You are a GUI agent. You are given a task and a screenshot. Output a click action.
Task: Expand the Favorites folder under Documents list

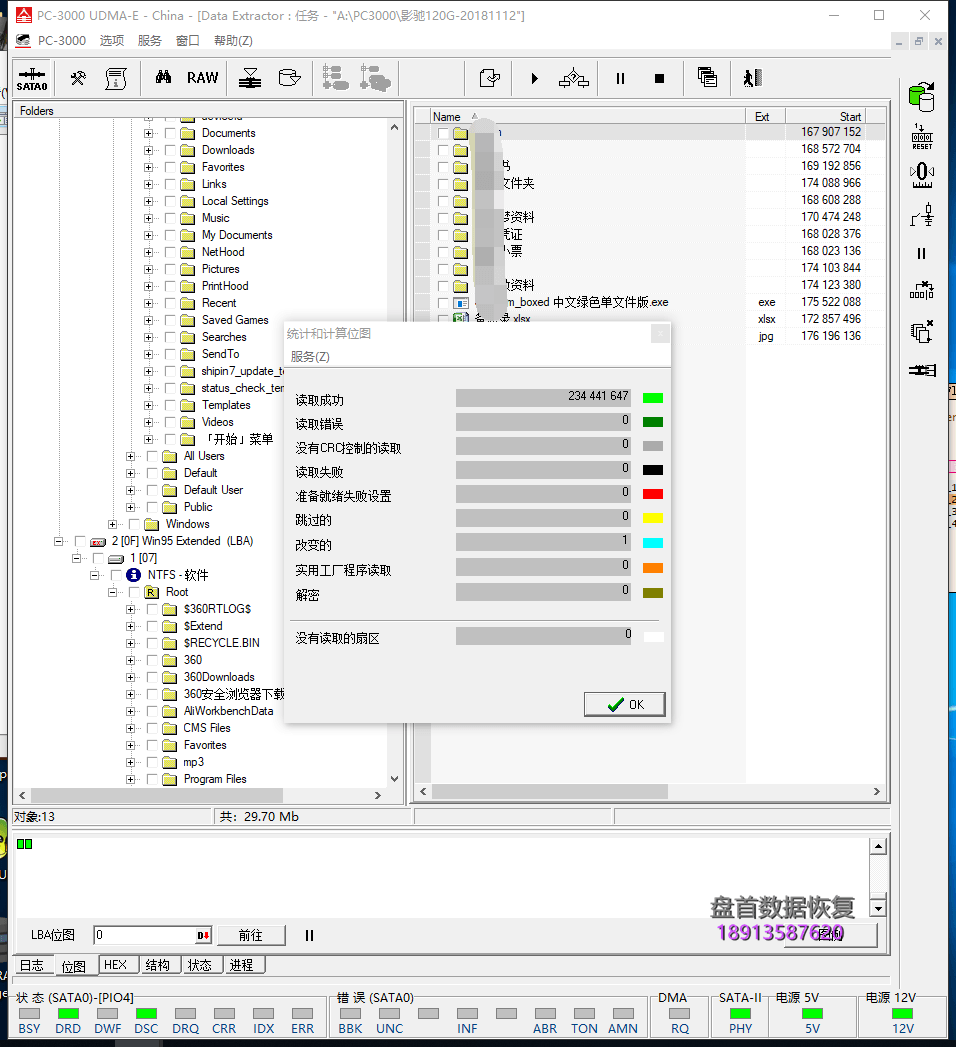click(x=148, y=167)
